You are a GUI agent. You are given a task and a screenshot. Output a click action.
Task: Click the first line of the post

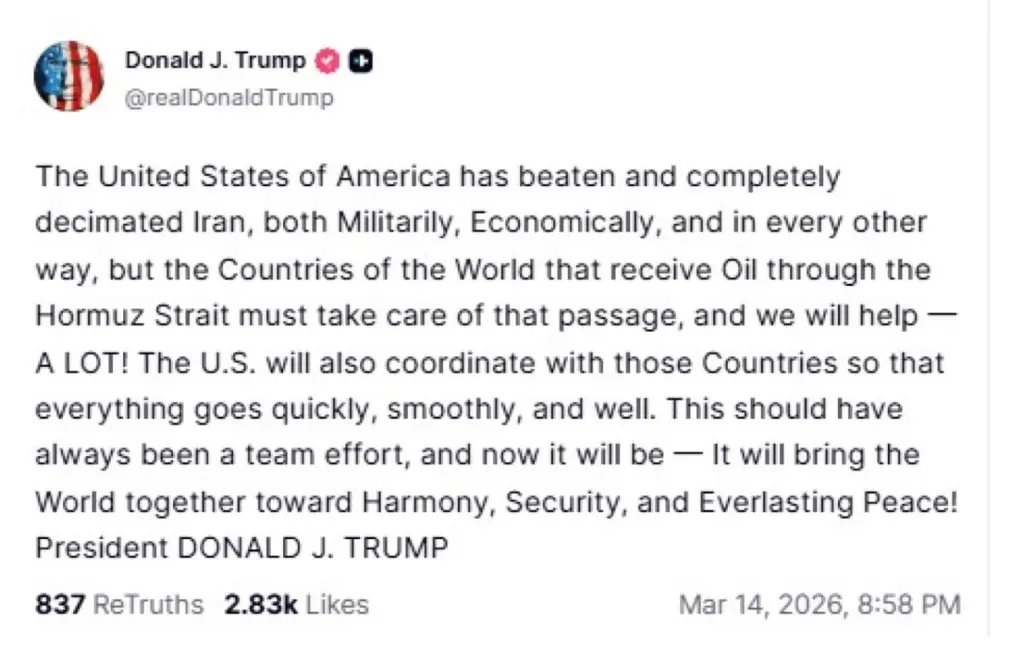click(438, 177)
